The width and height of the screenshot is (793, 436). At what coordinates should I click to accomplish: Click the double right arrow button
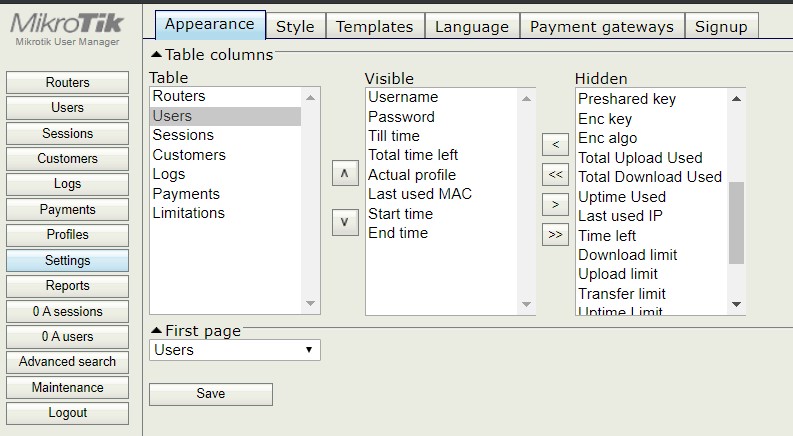click(x=555, y=235)
